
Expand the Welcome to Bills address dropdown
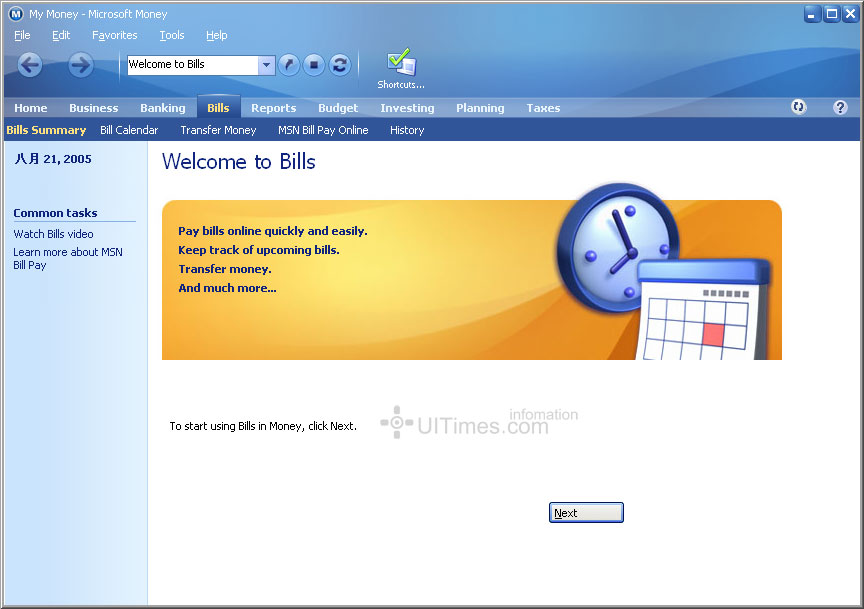(266, 65)
